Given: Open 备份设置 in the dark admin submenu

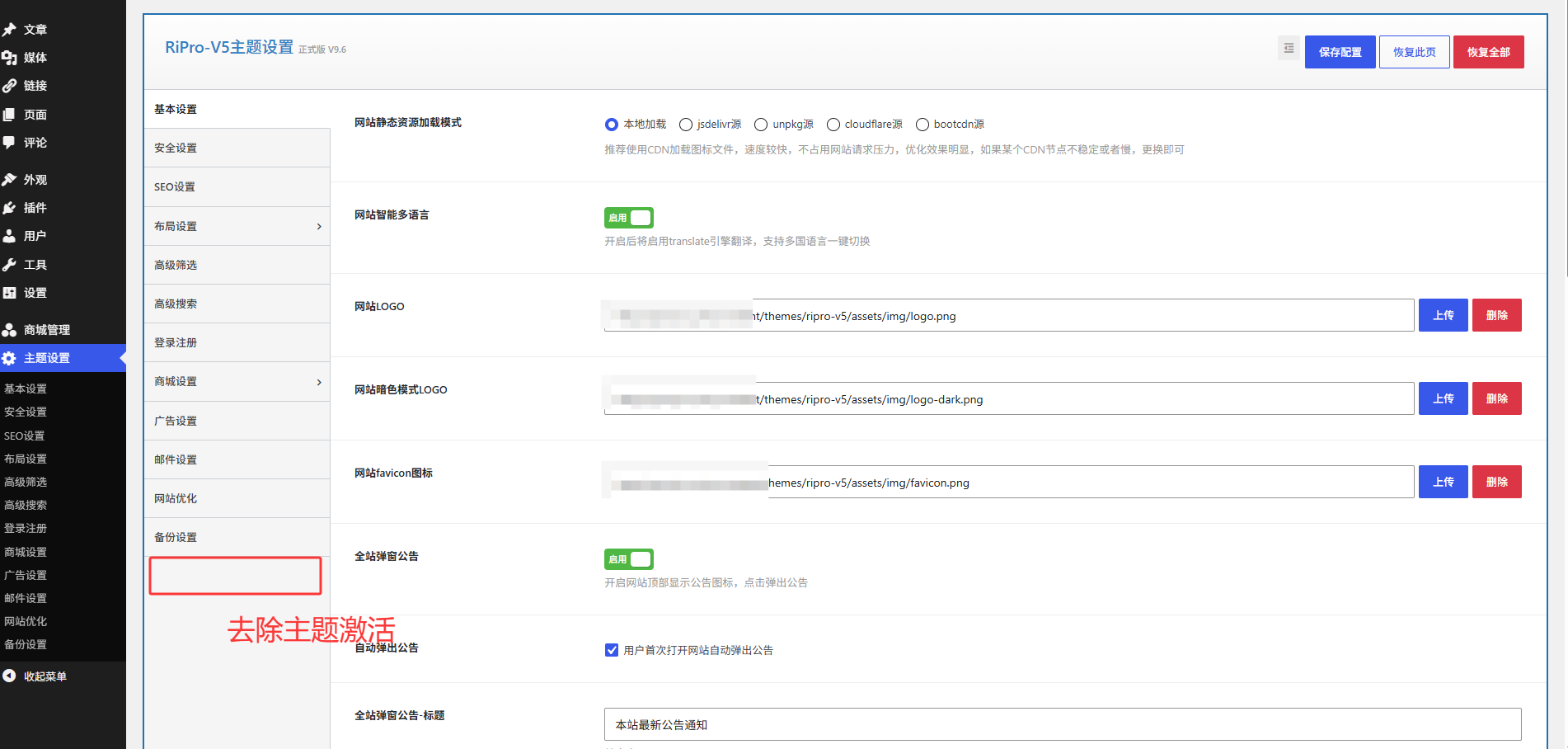Looking at the screenshot, I should pos(26,644).
